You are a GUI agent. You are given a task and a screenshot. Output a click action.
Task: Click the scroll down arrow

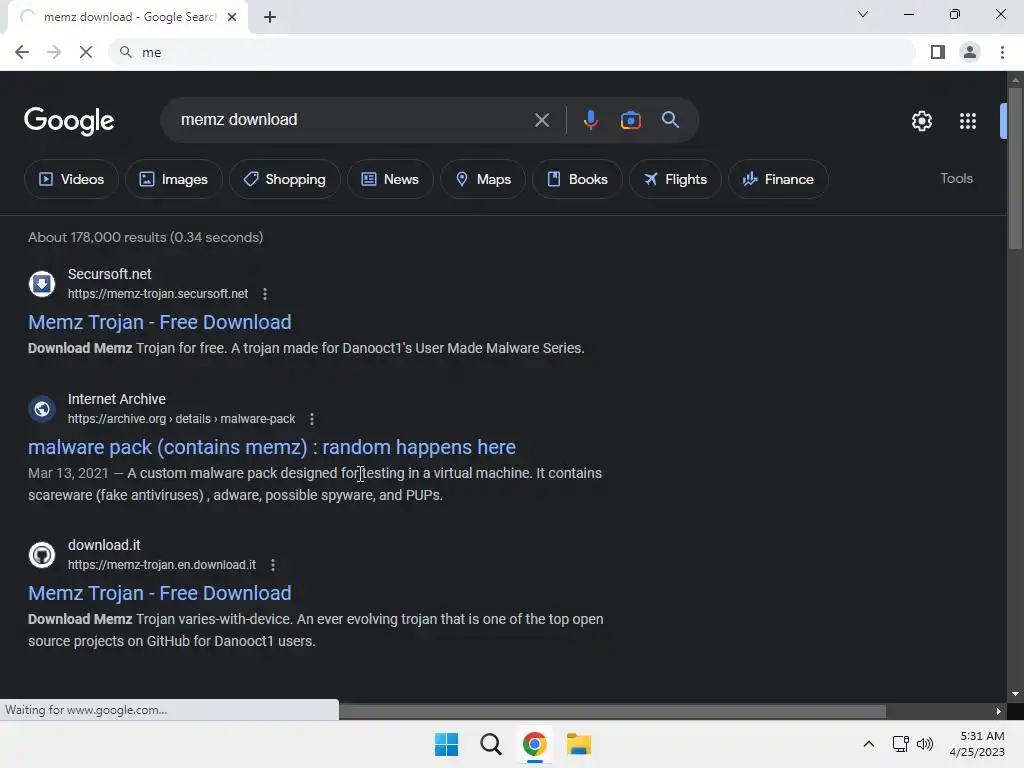pos(1015,694)
